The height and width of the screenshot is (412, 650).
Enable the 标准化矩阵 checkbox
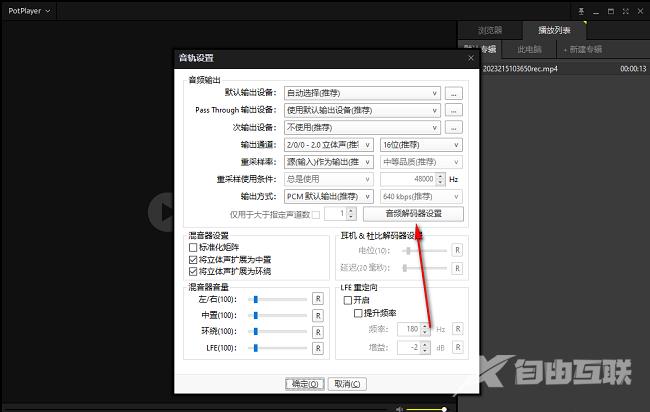[x=194, y=247]
